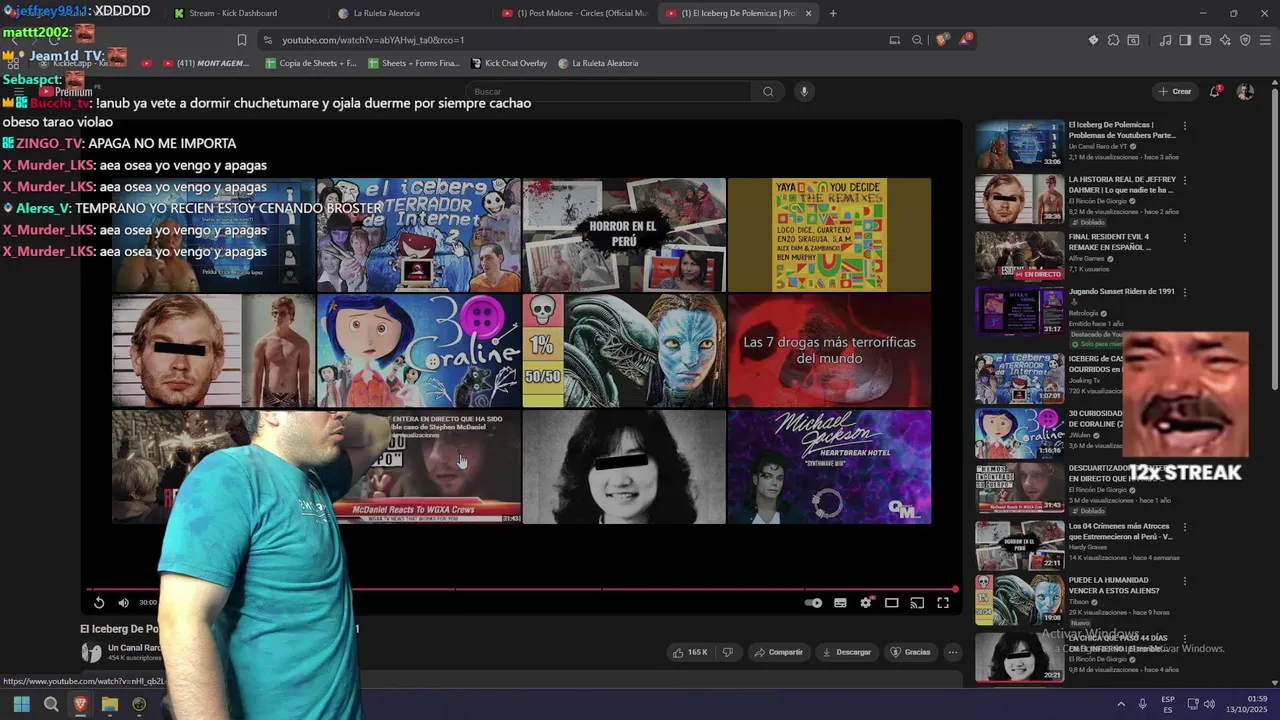The height and width of the screenshot is (720, 1280).
Task: Switch to theater mode in the player
Action: (x=891, y=603)
